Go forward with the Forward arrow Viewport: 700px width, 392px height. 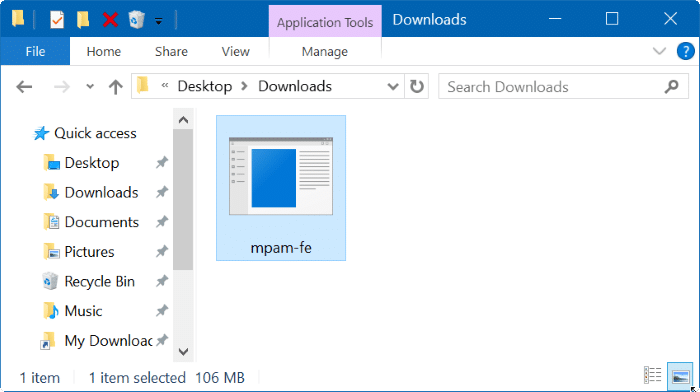pos(62,86)
